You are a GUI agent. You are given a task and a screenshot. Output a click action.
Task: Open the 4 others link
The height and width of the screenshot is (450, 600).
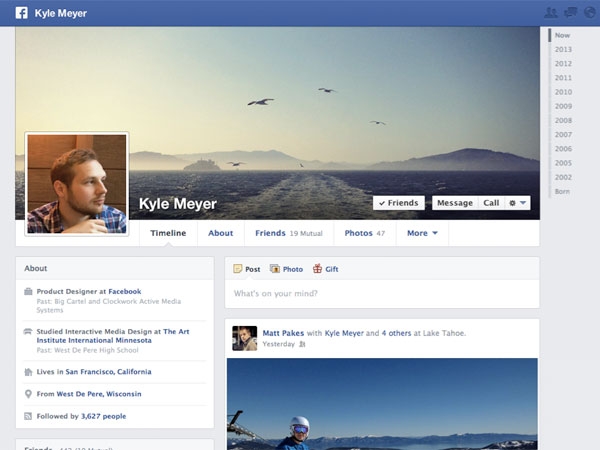coord(396,333)
